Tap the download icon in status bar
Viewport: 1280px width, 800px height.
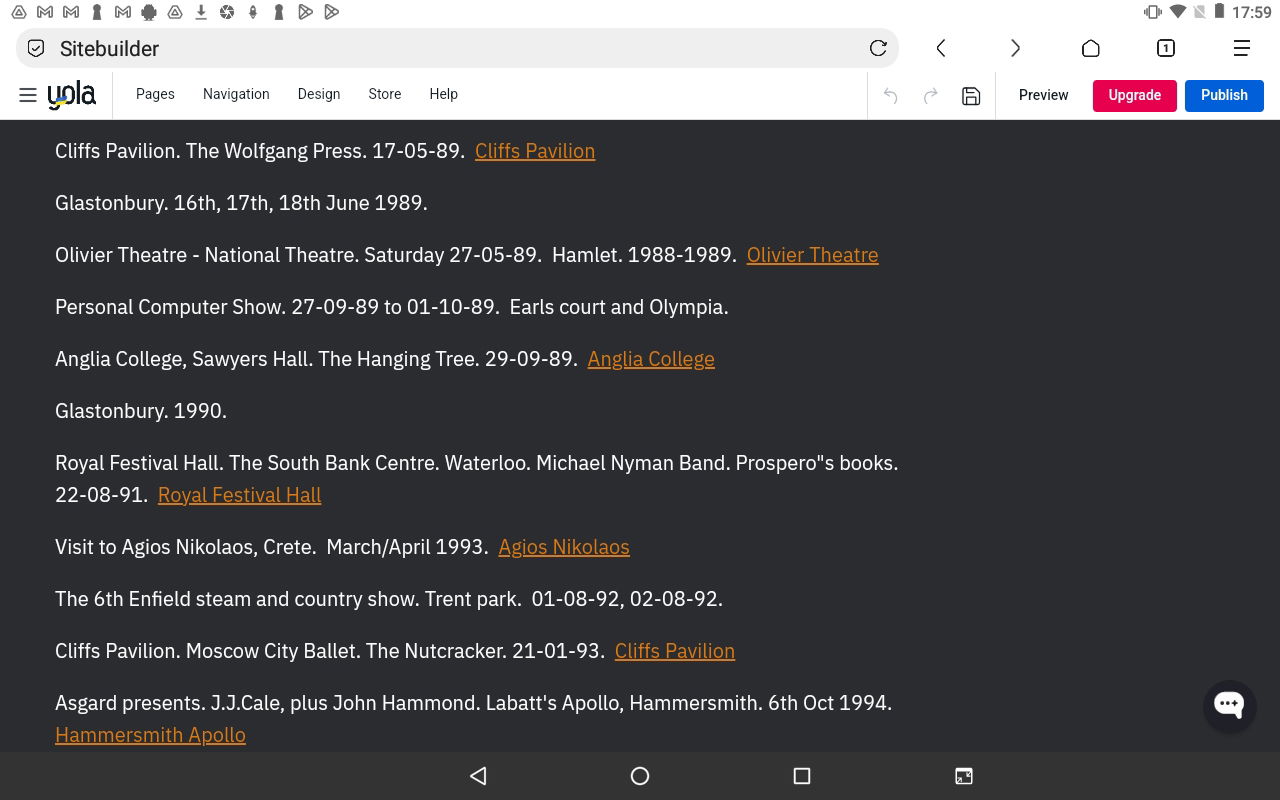(x=201, y=12)
